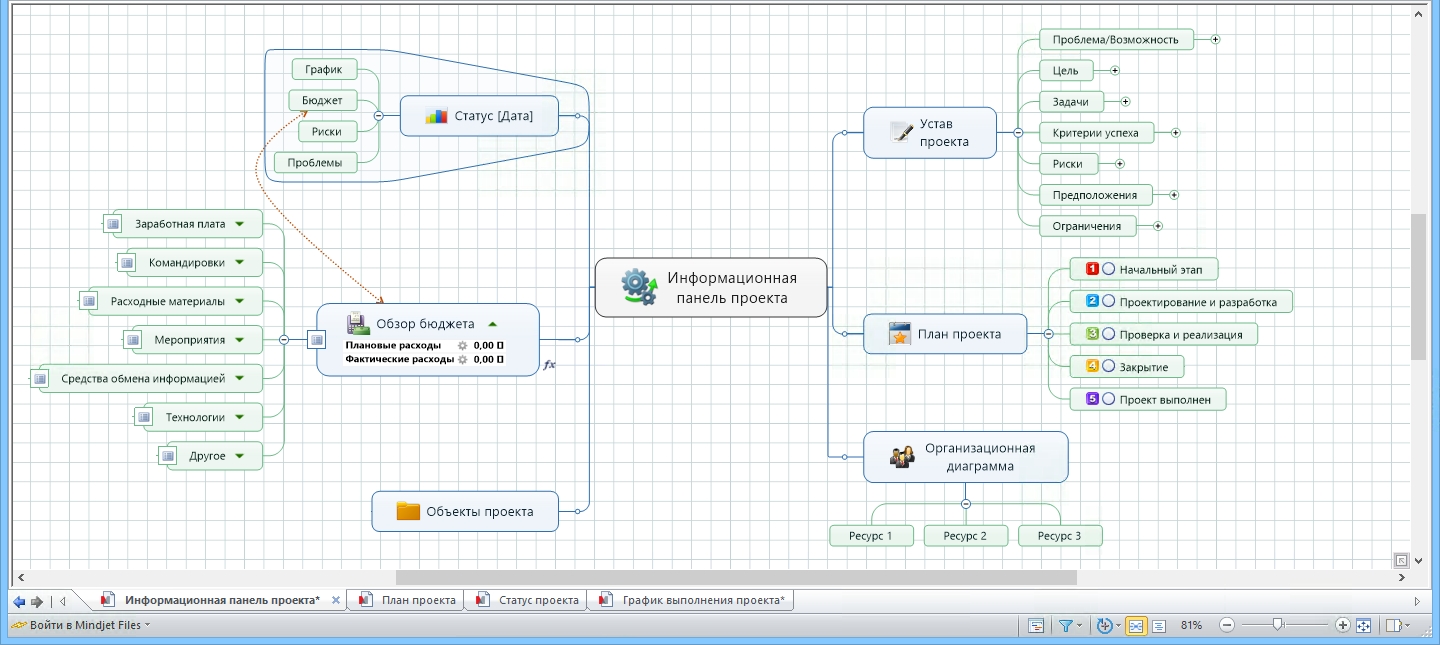Expand the Проблема/Возможность topic
Image resolution: width=1440 pixels, height=645 pixels.
pos(1216,40)
